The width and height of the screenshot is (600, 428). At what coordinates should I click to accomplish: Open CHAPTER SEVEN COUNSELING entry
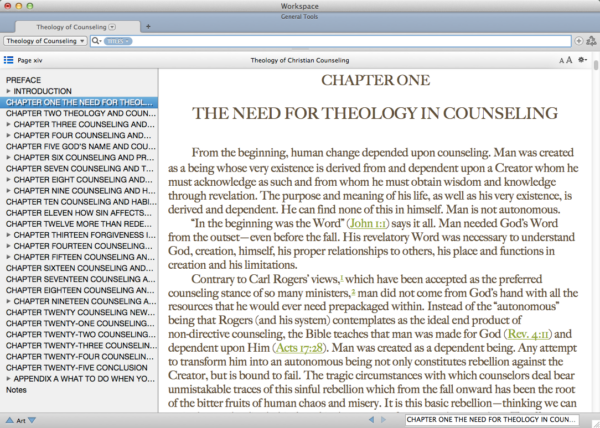point(80,169)
